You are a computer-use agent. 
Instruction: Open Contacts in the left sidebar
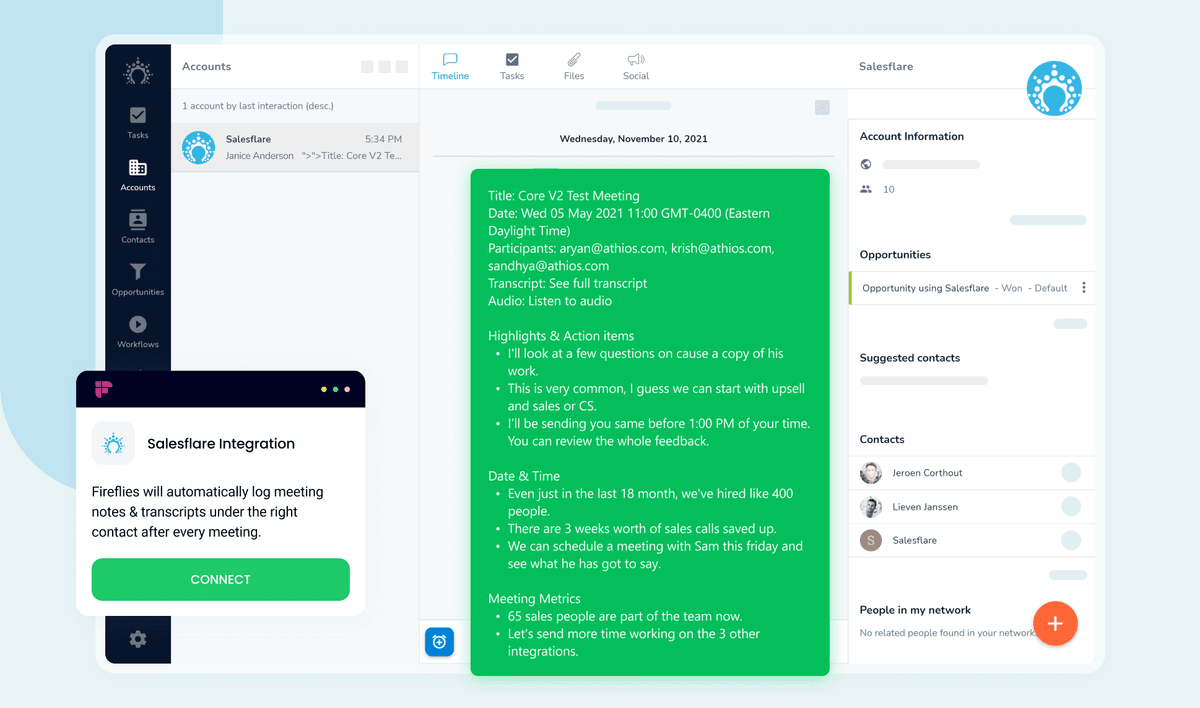coord(138,227)
